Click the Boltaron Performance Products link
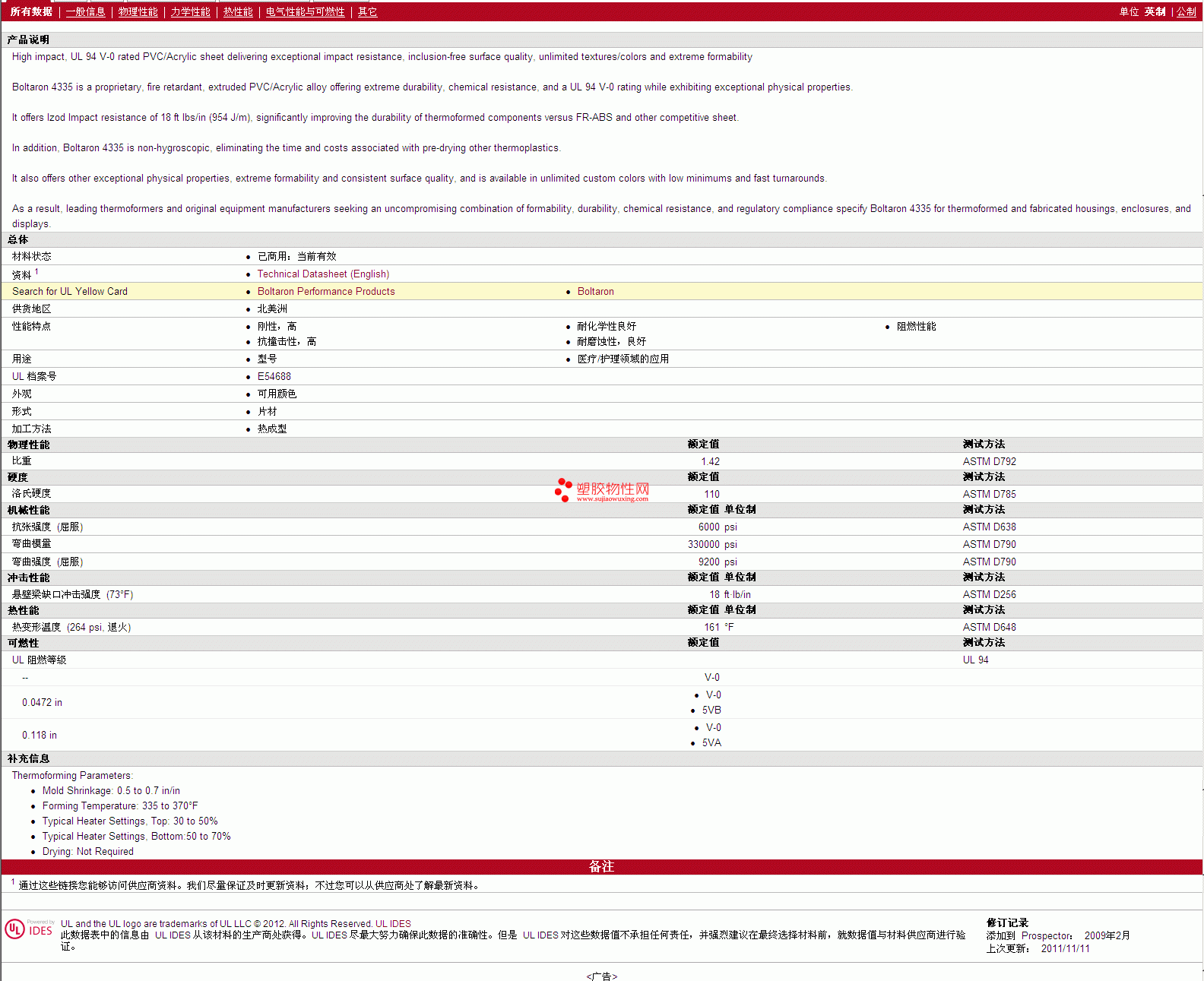Image resolution: width=1204 pixels, height=981 pixels. click(x=326, y=292)
